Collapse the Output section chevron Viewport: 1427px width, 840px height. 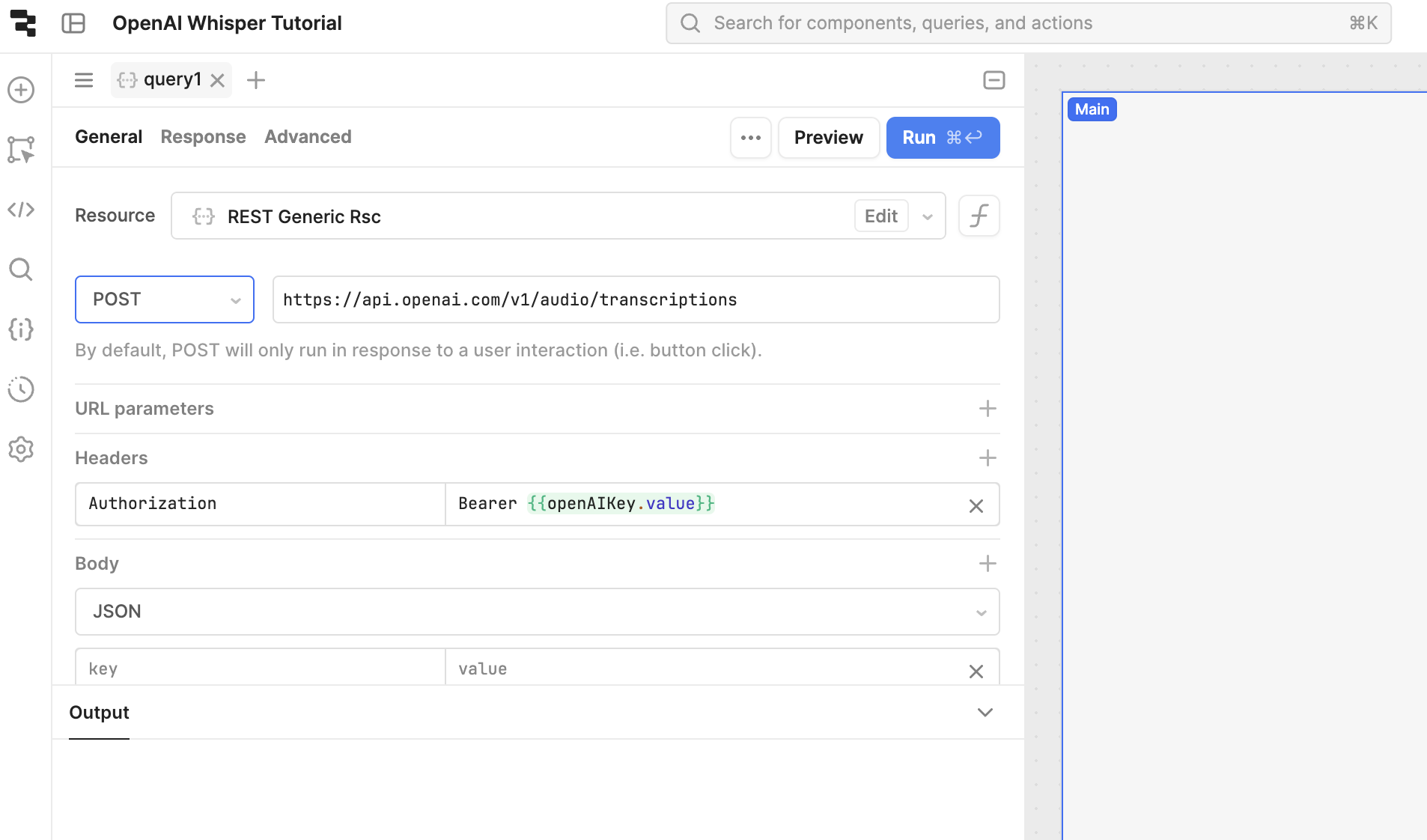coord(985,712)
